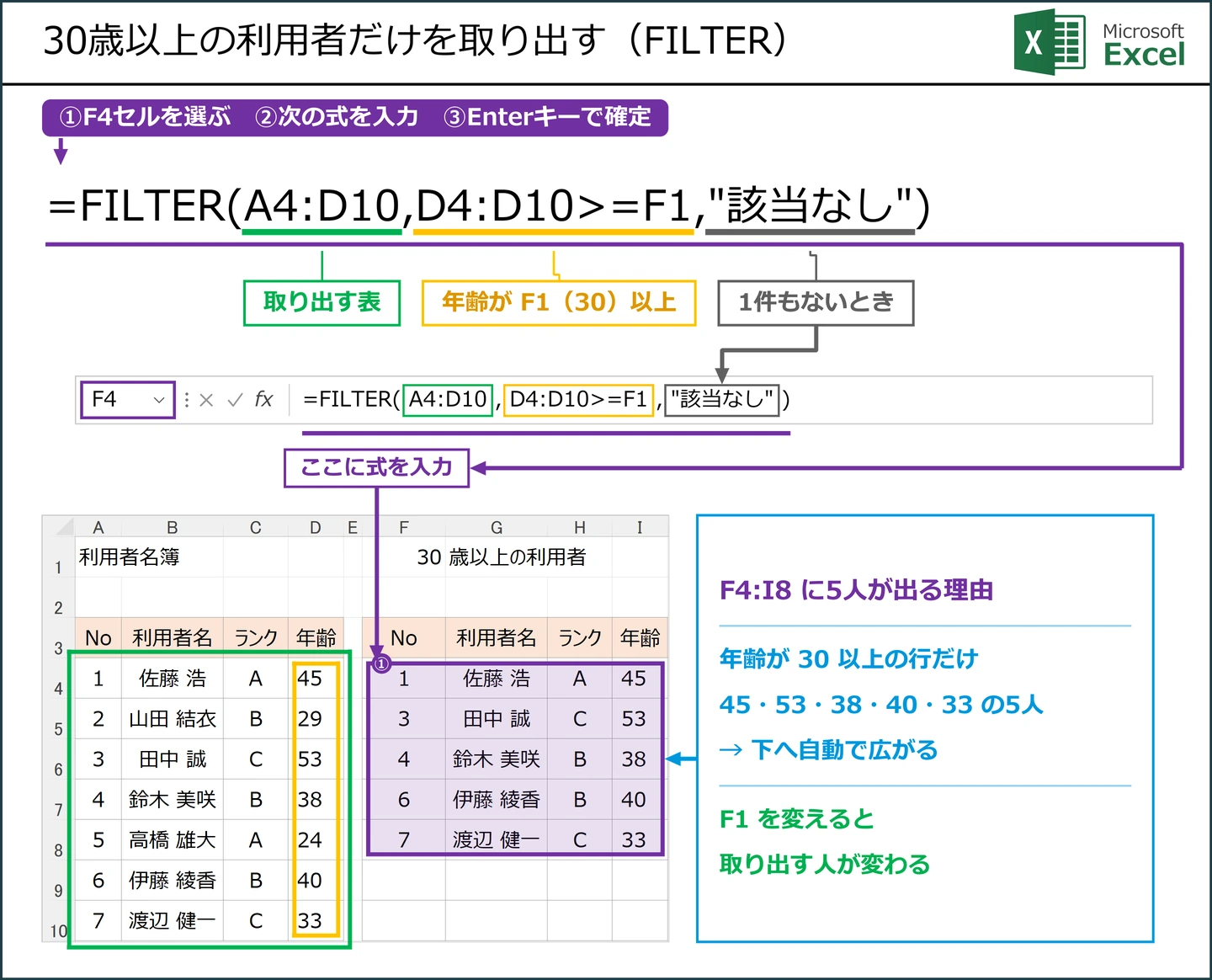The height and width of the screenshot is (980, 1212).
Task: Click age value 24 in column D
Action: 310,840
